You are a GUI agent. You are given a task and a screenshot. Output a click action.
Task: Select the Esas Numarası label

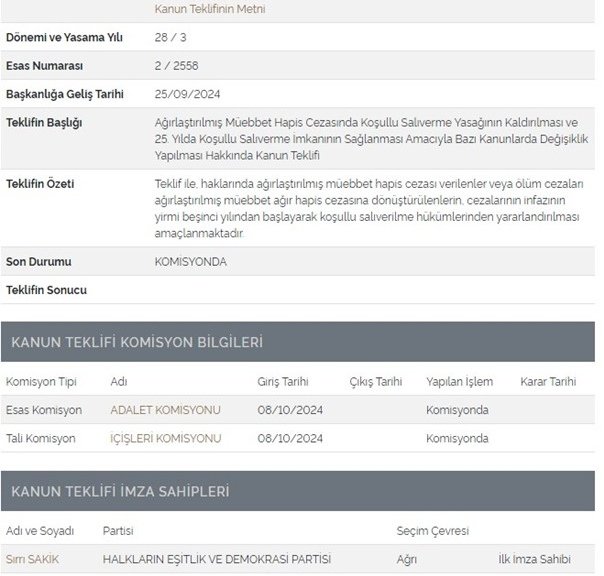point(44,66)
